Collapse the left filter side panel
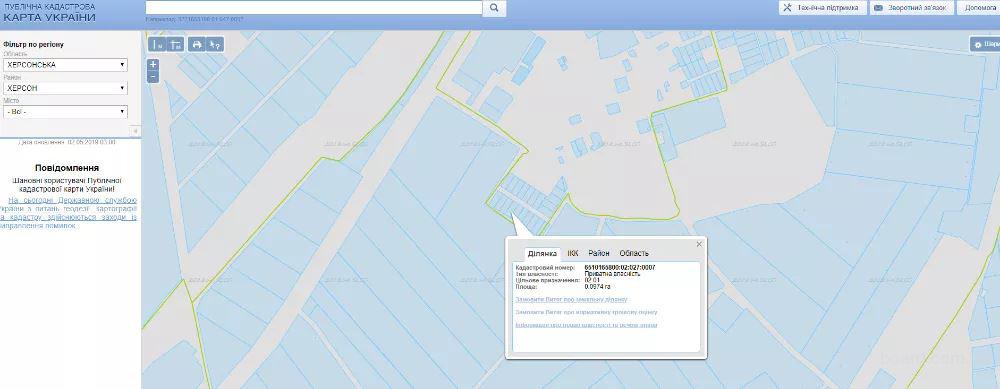This screenshot has width=1000, height=389. pos(135,131)
